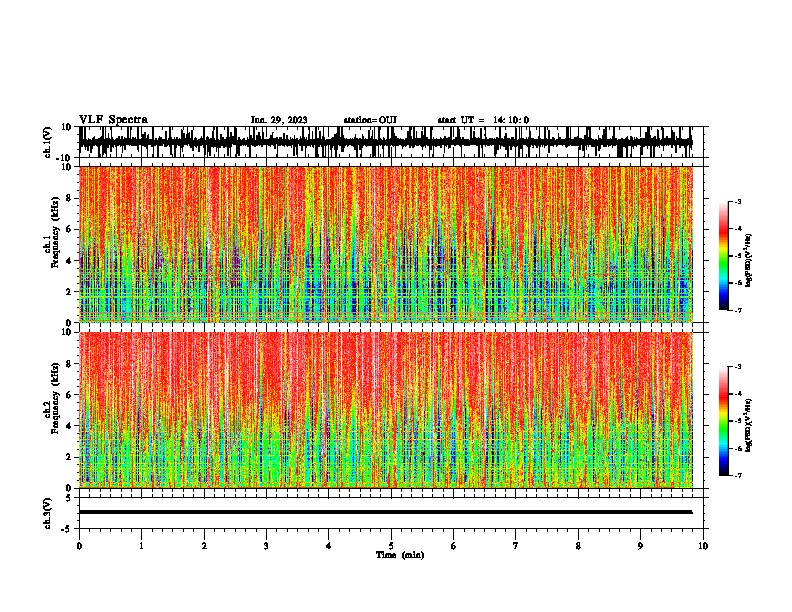
Task: Click the time axis tick label 1
Action: [x=141, y=546]
